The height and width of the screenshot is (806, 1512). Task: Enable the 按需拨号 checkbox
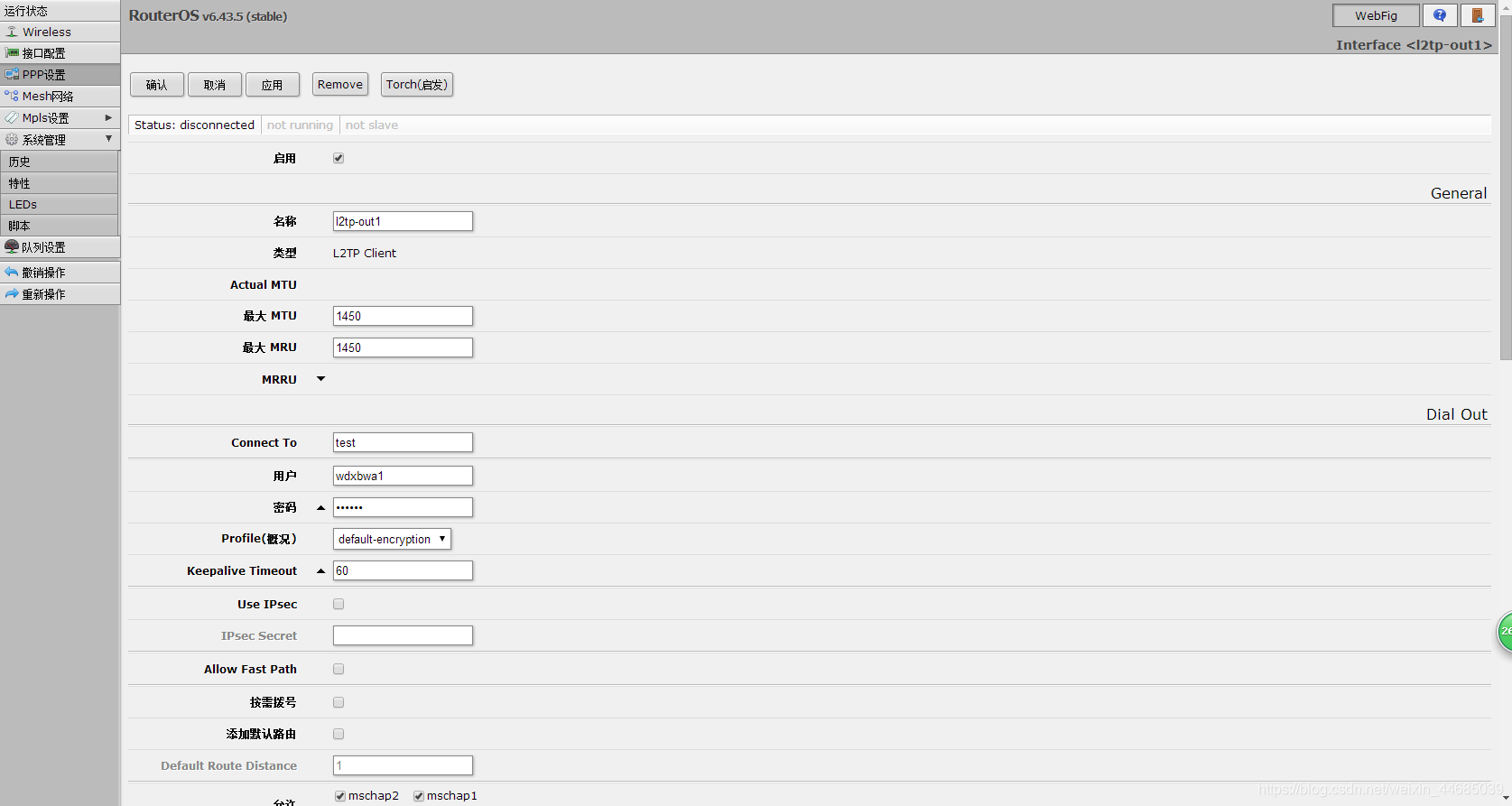[x=339, y=702]
